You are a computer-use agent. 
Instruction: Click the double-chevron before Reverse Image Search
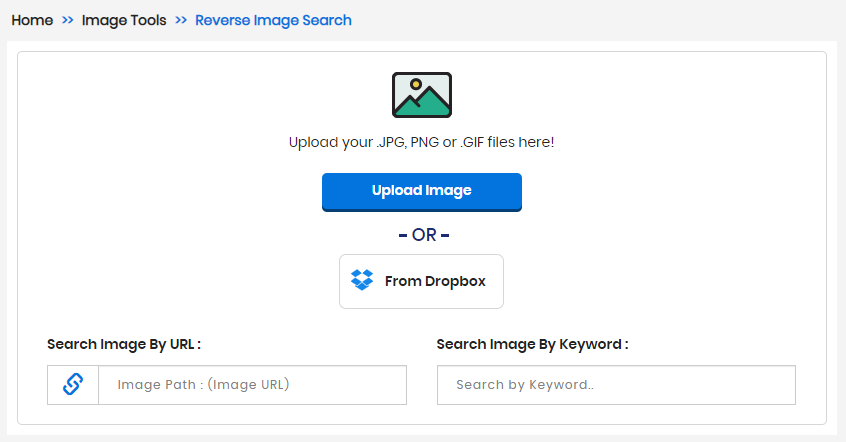click(x=181, y=21)
